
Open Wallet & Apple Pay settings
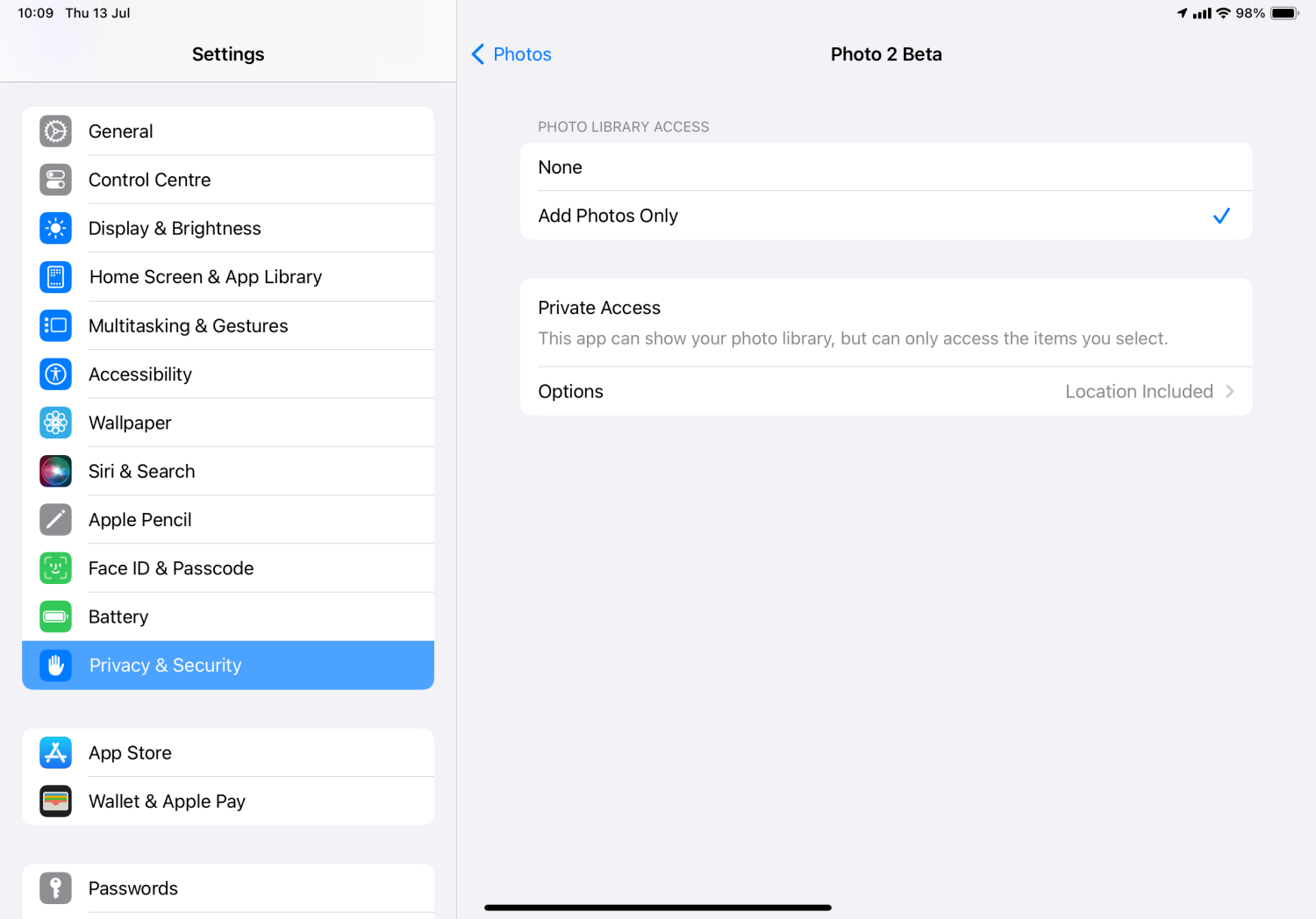pyautogui.click(x=228, y=801)
